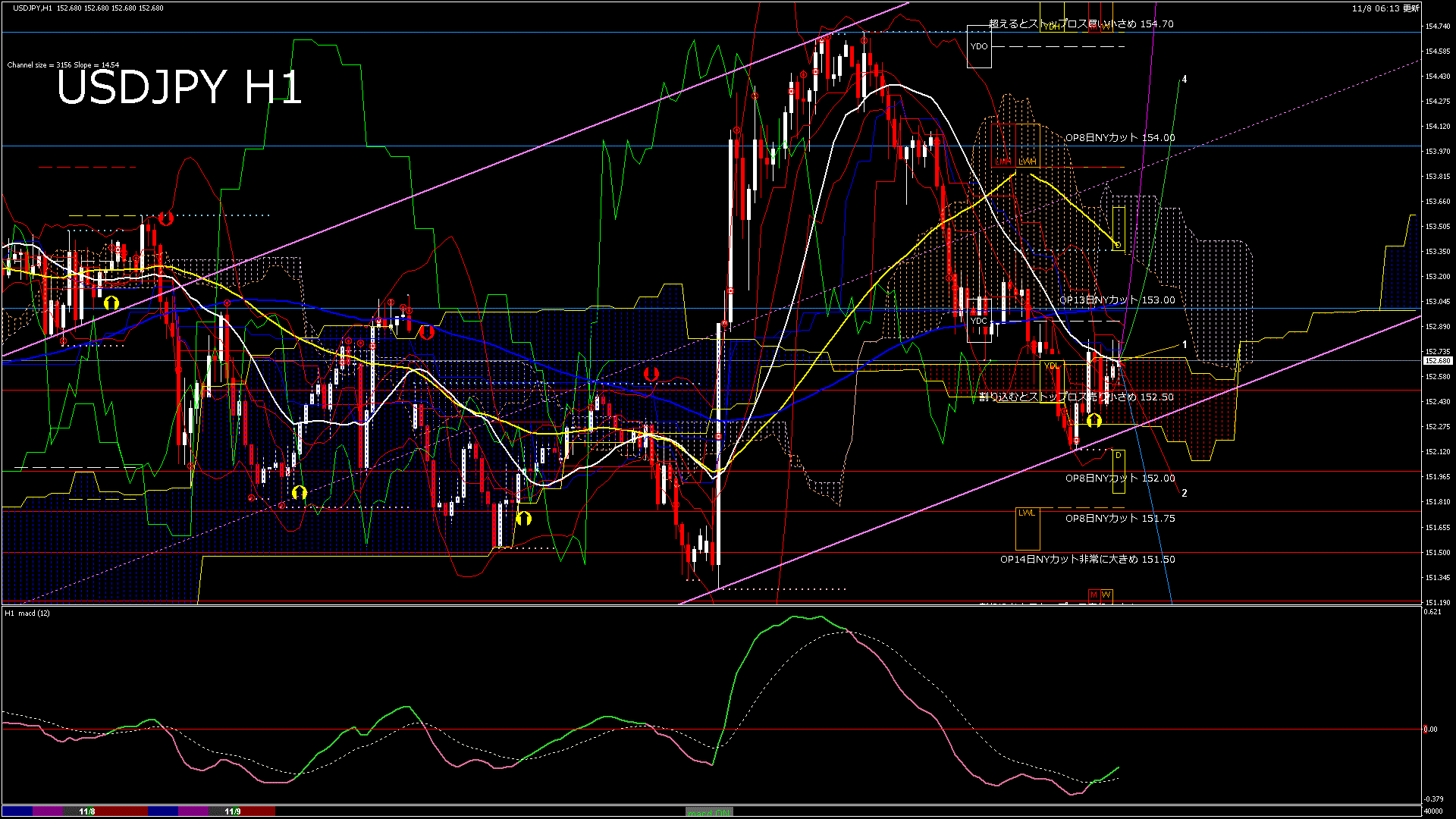Click the 11/9 date marker on the time bar
The height and width of the screenshot is (819, 1456).
233,811
